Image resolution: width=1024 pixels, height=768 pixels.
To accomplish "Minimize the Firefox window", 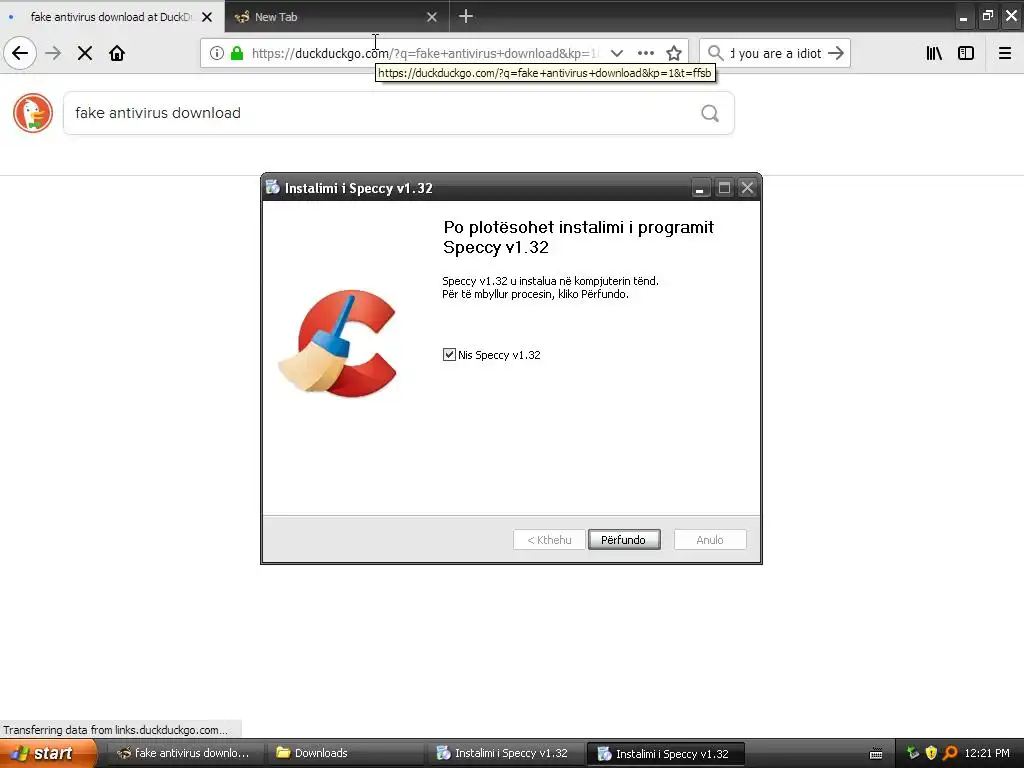I will (963, 16).
